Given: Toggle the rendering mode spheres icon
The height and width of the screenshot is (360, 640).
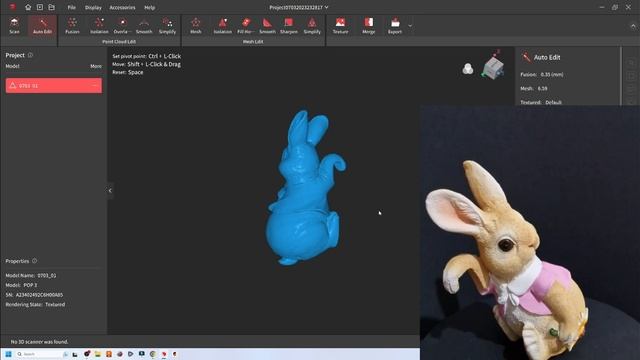Looking at the screenshot, I should [468, 69].
